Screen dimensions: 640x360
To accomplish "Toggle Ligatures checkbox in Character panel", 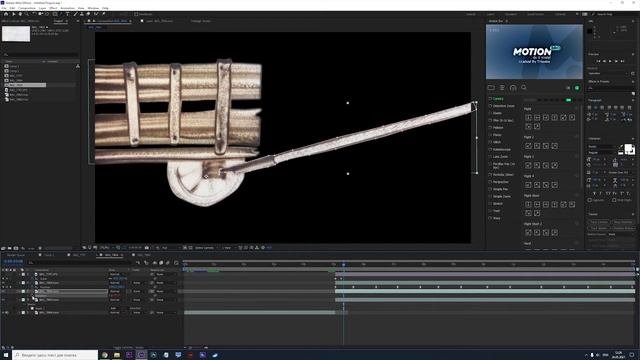I will (x=590, y=200).
